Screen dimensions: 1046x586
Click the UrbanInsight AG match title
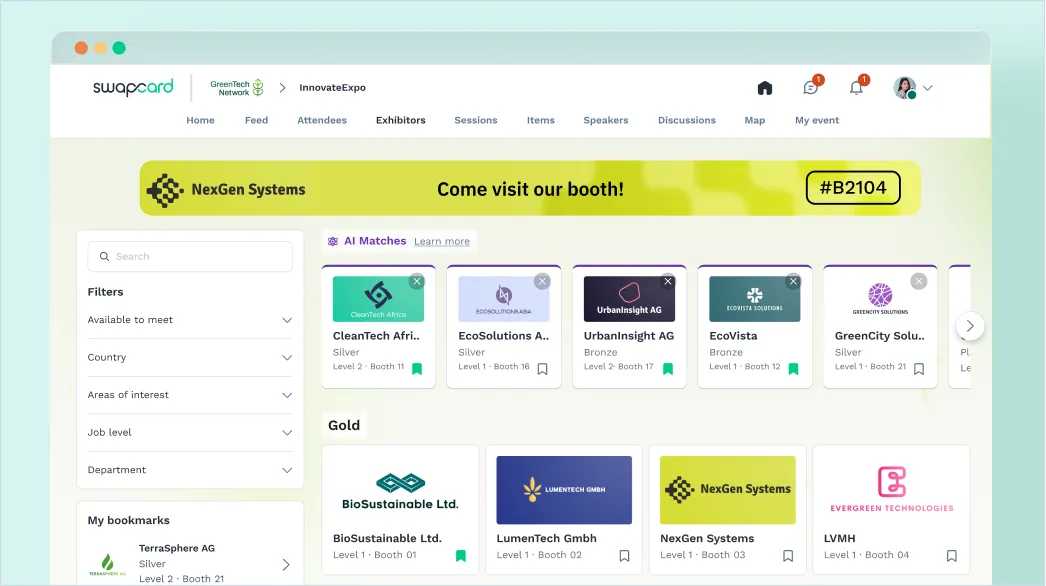628,336
